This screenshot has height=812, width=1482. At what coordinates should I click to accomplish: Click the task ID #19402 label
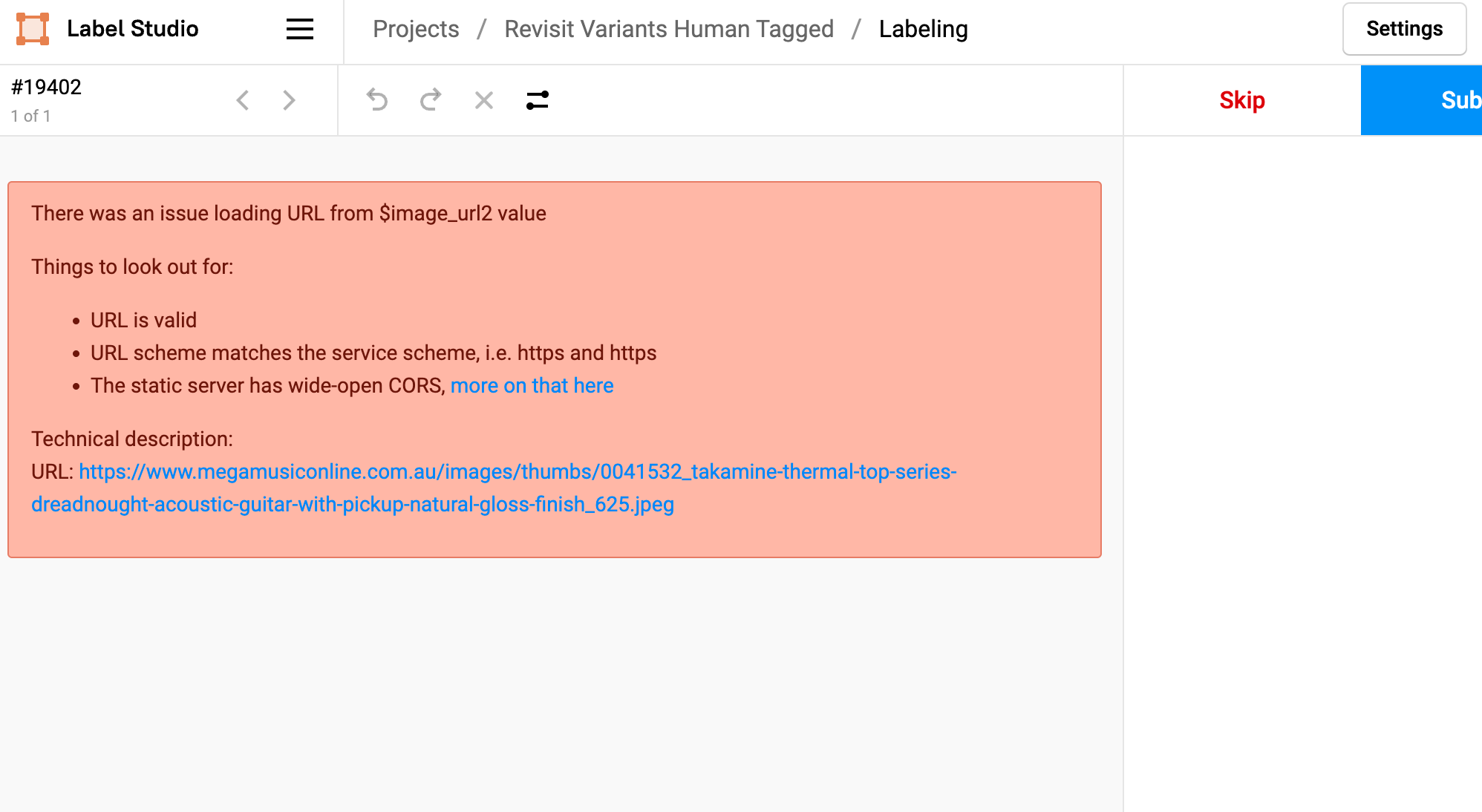click(x=46, y=86)
